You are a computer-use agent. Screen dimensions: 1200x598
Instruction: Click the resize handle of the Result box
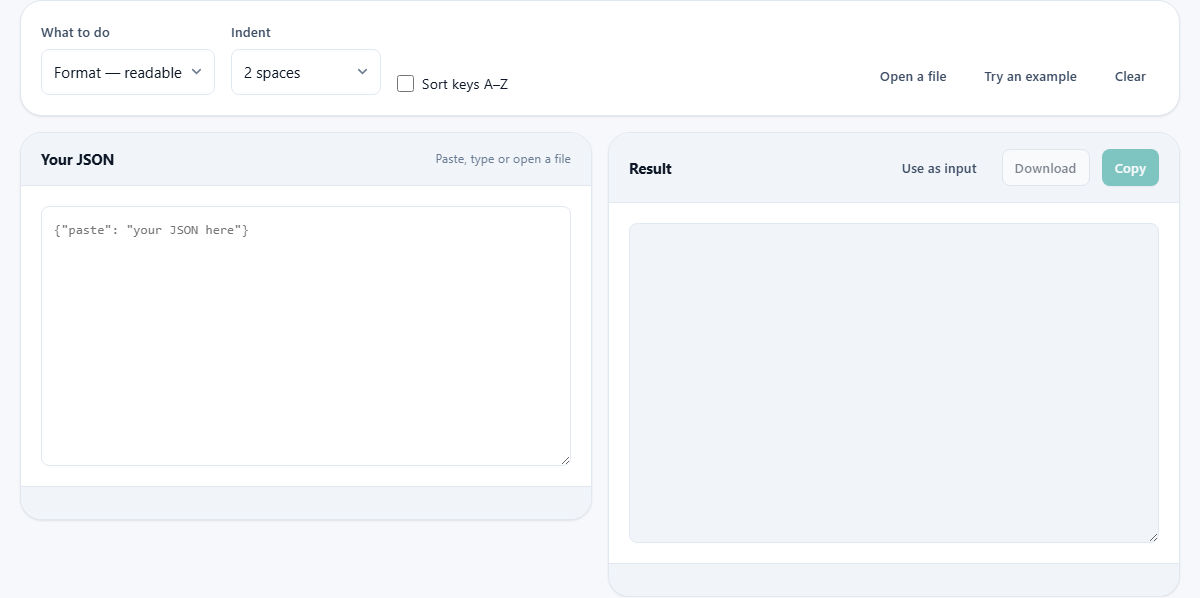(1153, 537)
